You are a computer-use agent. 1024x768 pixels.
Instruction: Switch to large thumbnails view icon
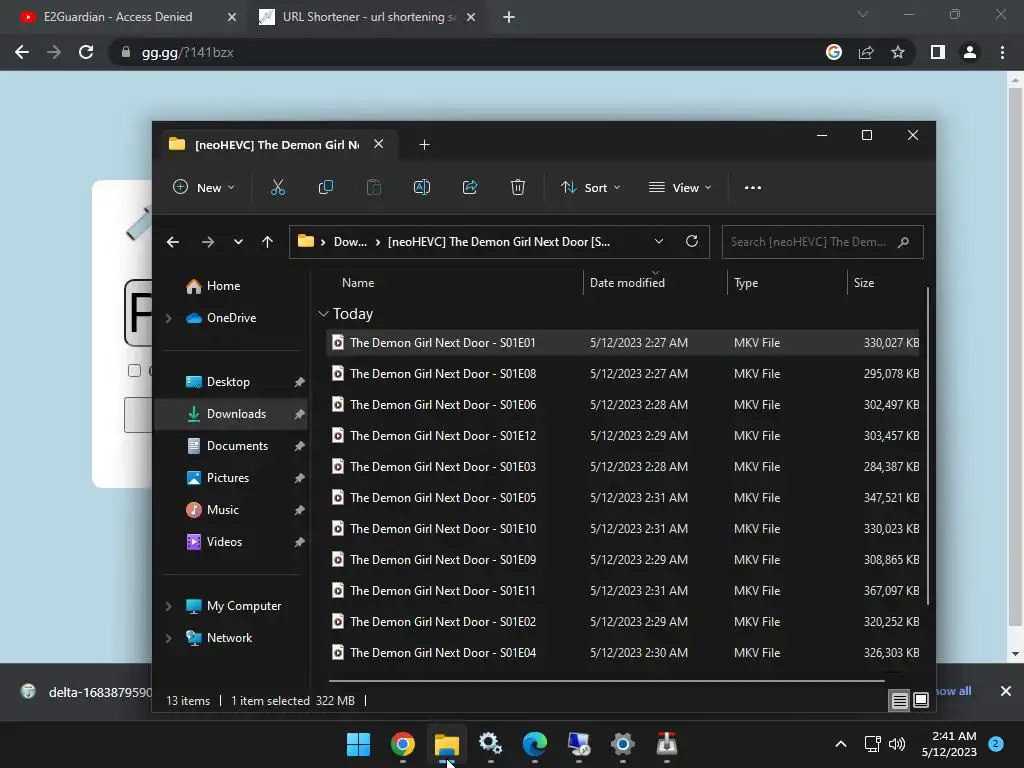921,701
